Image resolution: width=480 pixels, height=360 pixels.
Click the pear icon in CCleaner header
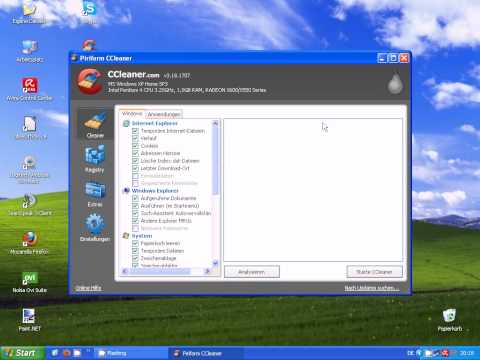pos(395,83)
